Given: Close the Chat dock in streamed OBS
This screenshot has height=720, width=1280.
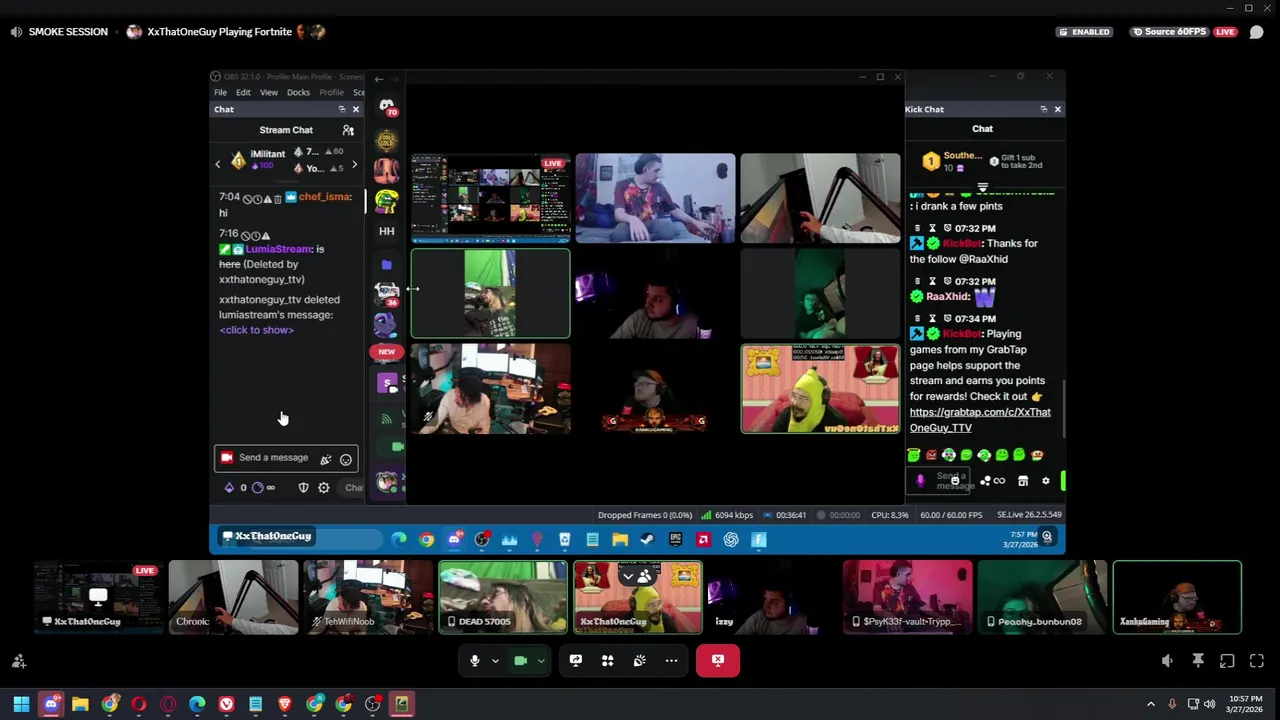Looking at the screenshot, I should click(x=355, y=109).
